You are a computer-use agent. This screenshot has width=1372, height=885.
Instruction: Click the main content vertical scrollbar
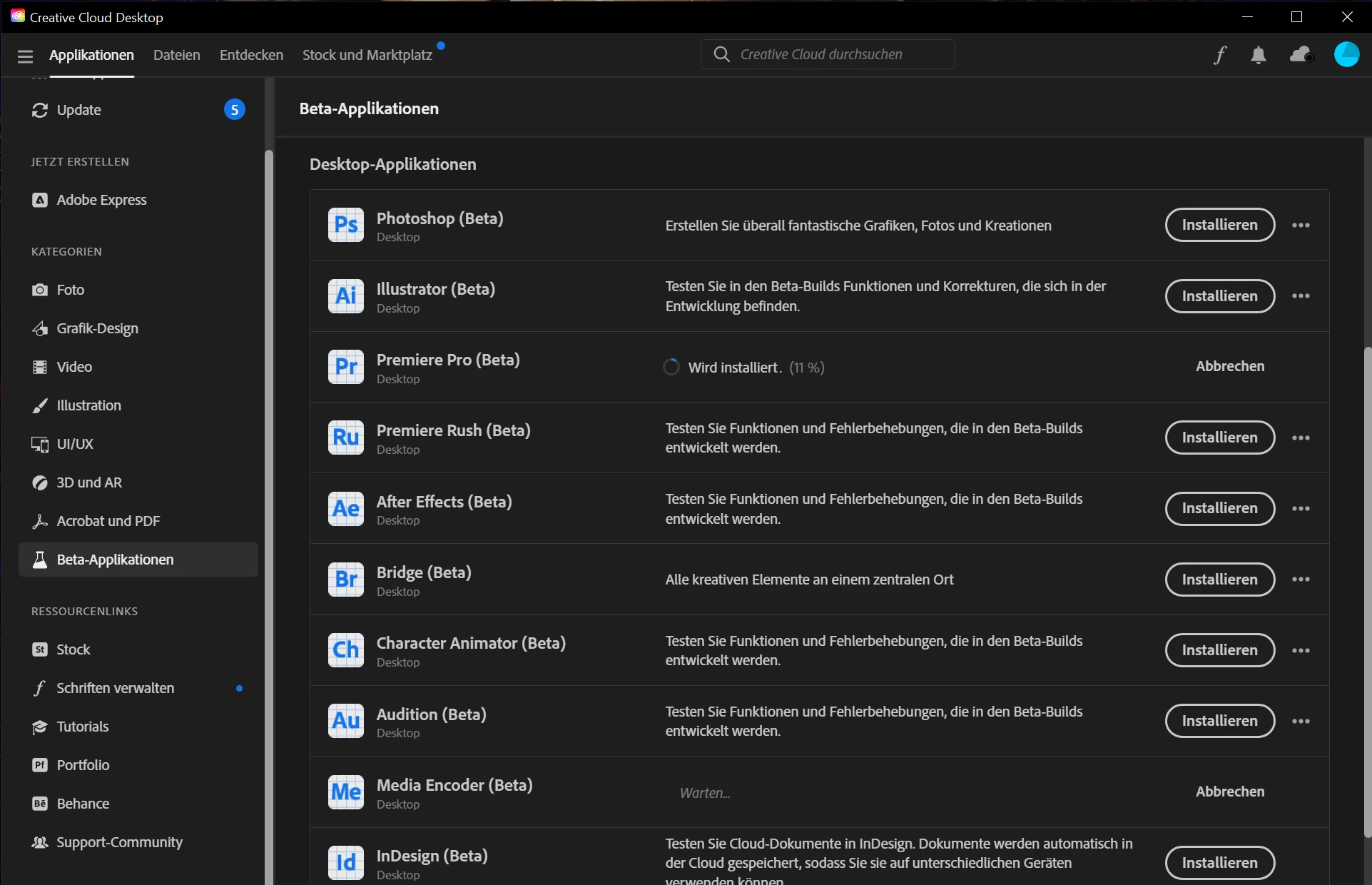click(x=1366, y=592)
